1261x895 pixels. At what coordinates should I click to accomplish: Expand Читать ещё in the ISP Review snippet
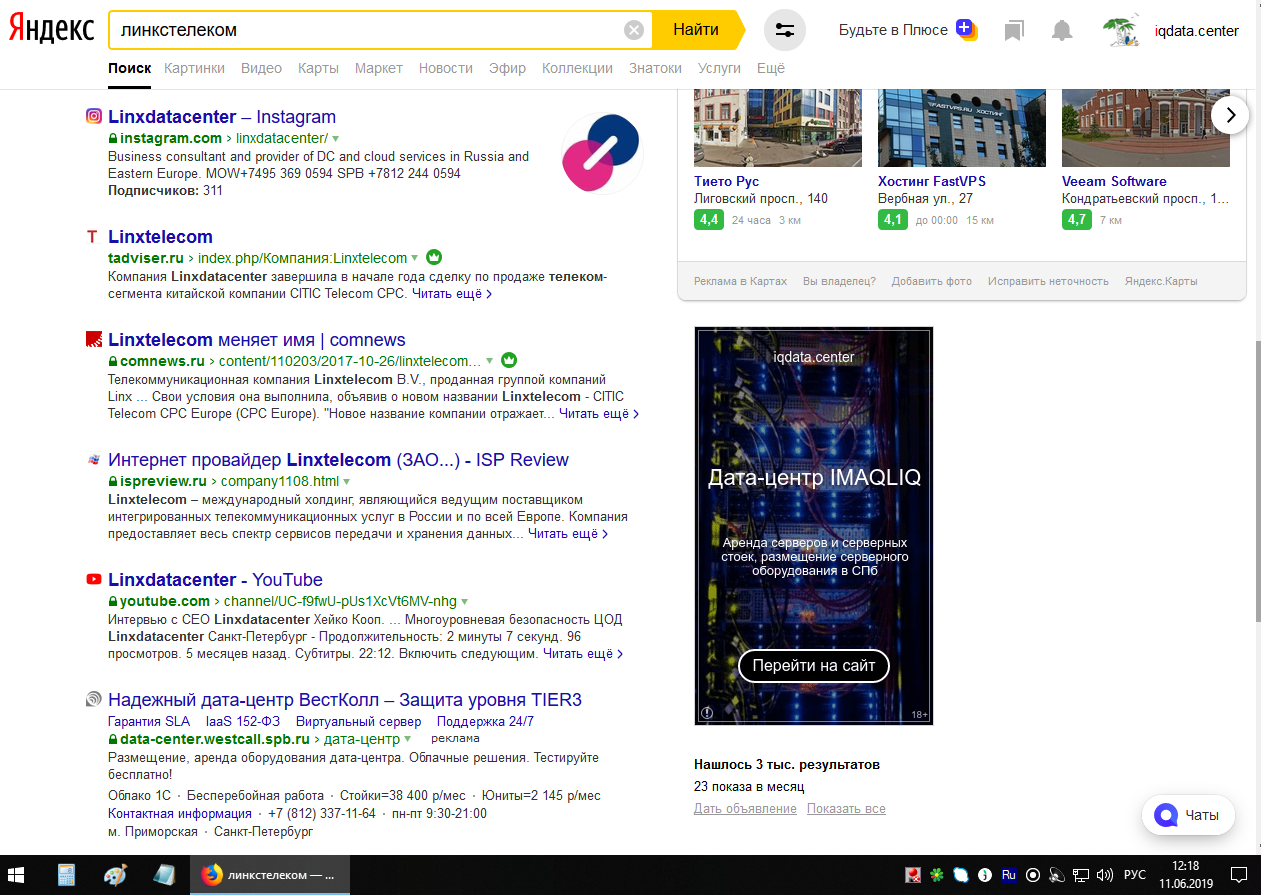click(568, 534)
